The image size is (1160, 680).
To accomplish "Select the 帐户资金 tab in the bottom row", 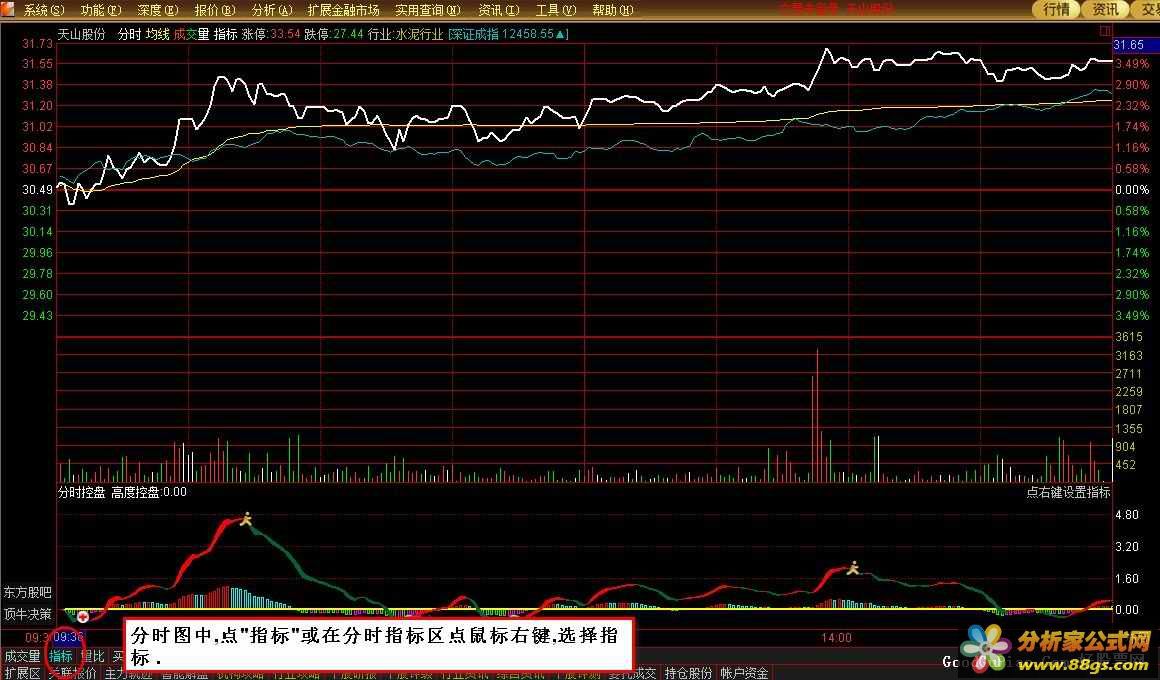I will 744,673.
